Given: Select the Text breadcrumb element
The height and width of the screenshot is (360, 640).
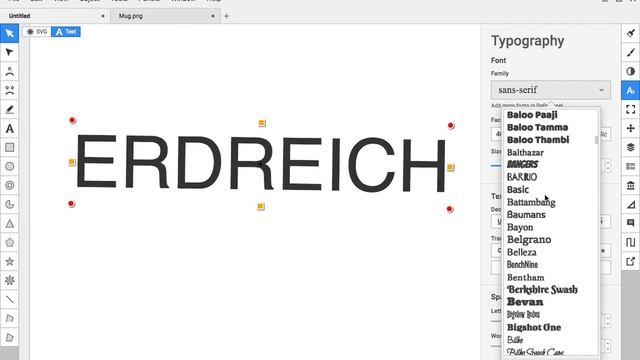Looking at the screenshot, I should point(66,31).
